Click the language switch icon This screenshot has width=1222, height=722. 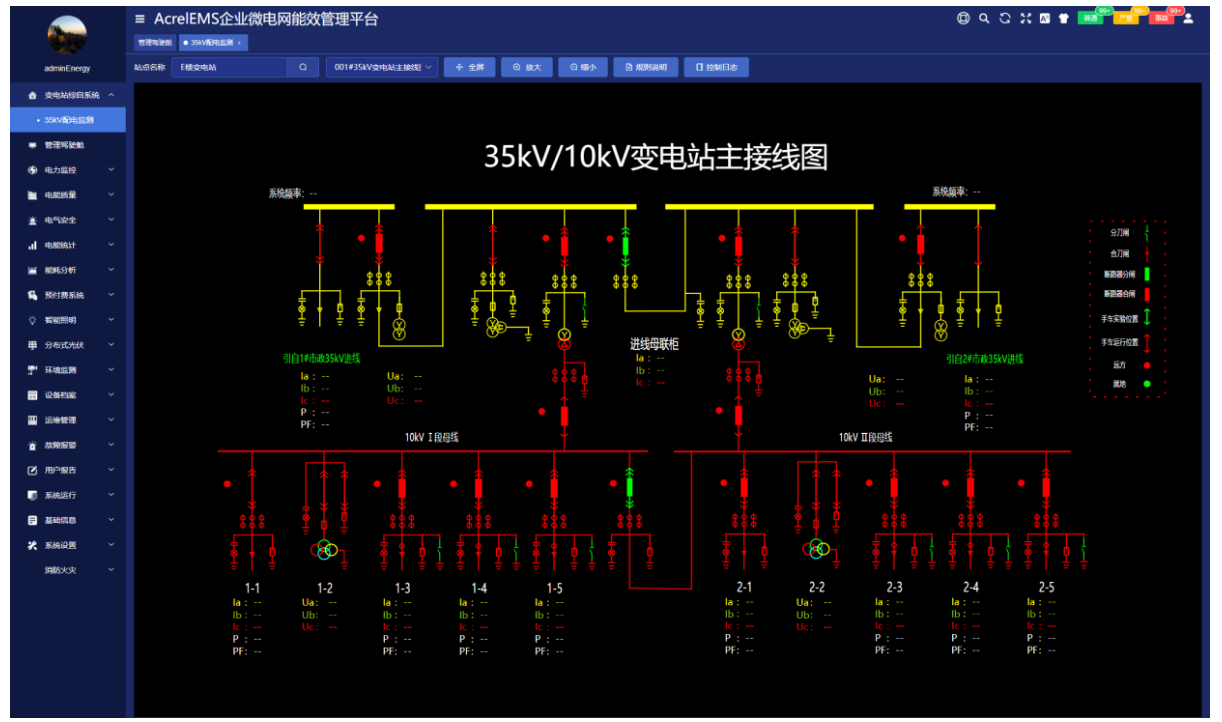click(x=1044, y=18)
